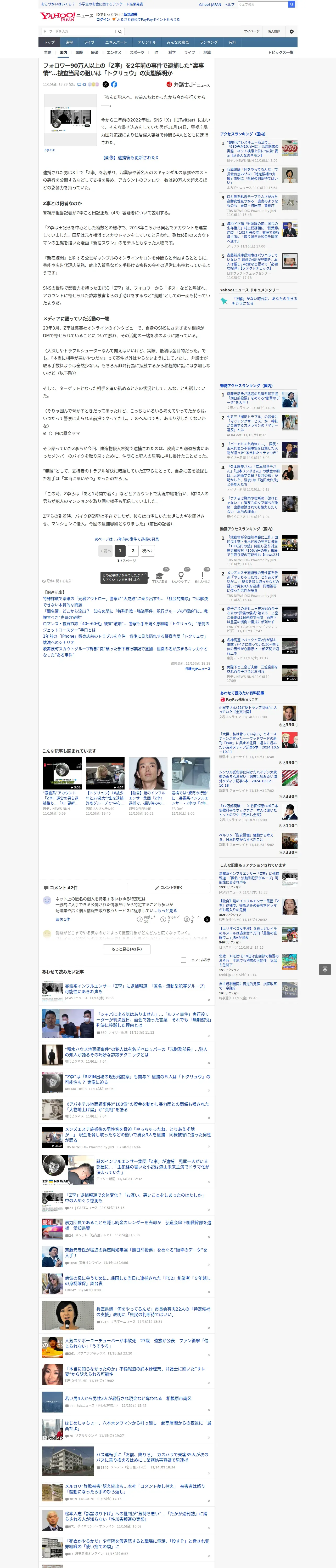Screen dimensions: 336x1568
Task: Open the 購入履歴 link
Action: pos(274,32)
